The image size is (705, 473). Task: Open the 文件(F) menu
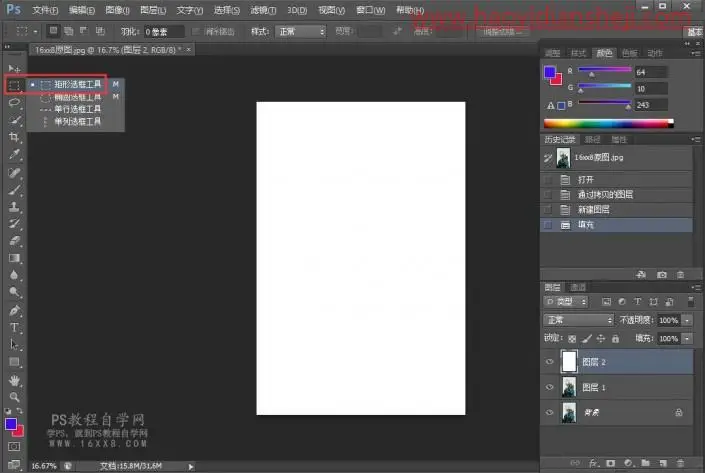[x=45, y=10]
